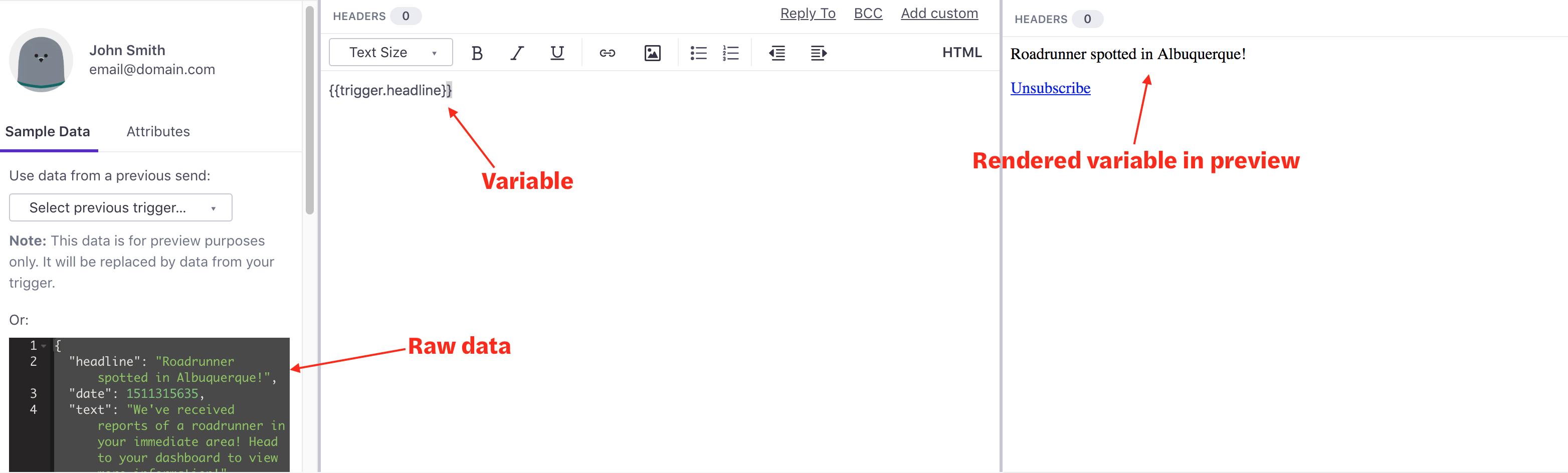Open the Text Size dropdown
The height and width of the screenshot is (473, 1568).
point(390,52)
